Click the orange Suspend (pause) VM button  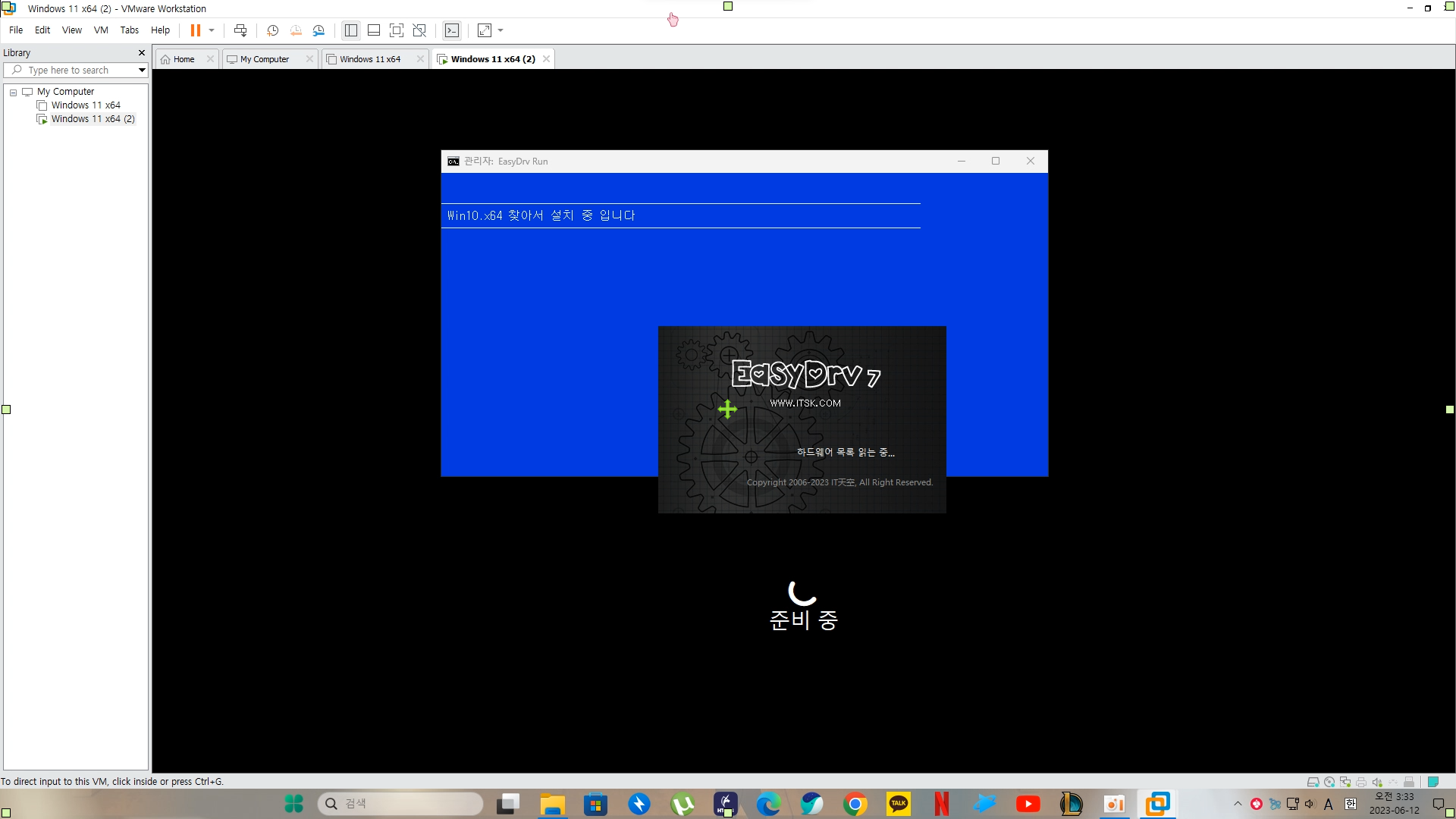tap(195, 30)
